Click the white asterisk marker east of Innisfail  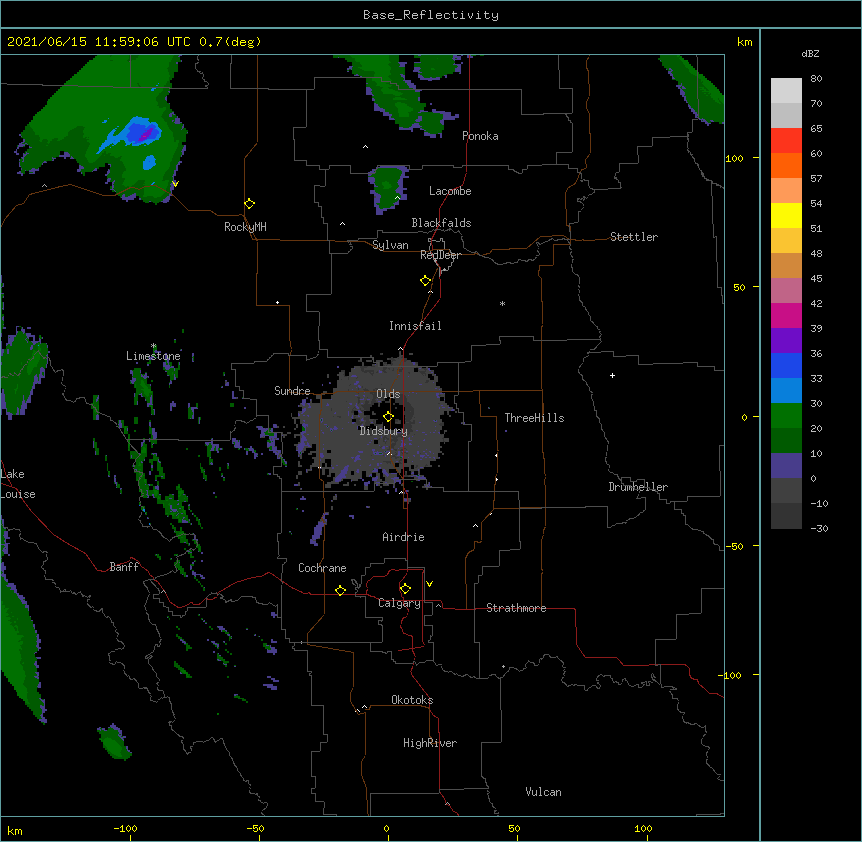tap(502, 303)
